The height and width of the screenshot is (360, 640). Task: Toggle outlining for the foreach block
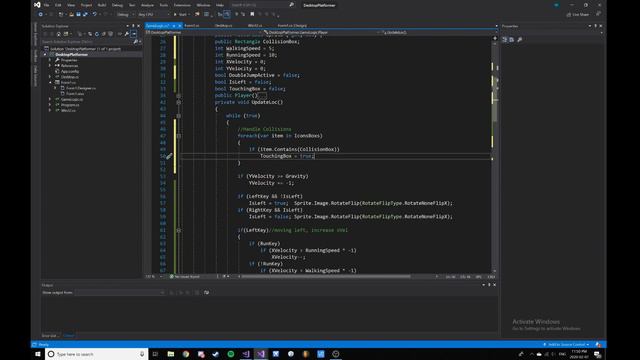pyautogui.click(x=178, y=136)
